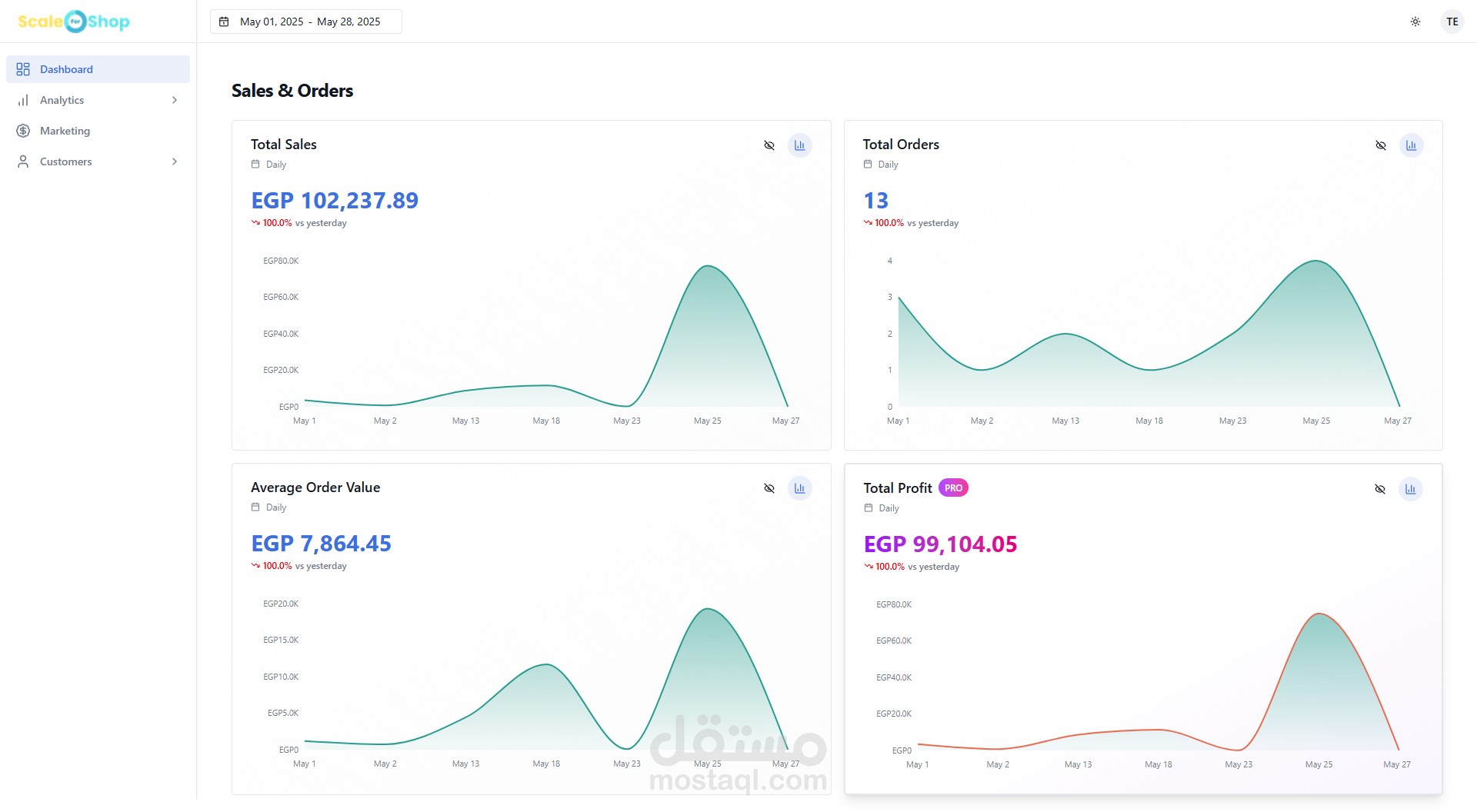
Task: Click the EGP 102,237.89 total sales figure
Action: pyautogui.click(x=335, y=201)
